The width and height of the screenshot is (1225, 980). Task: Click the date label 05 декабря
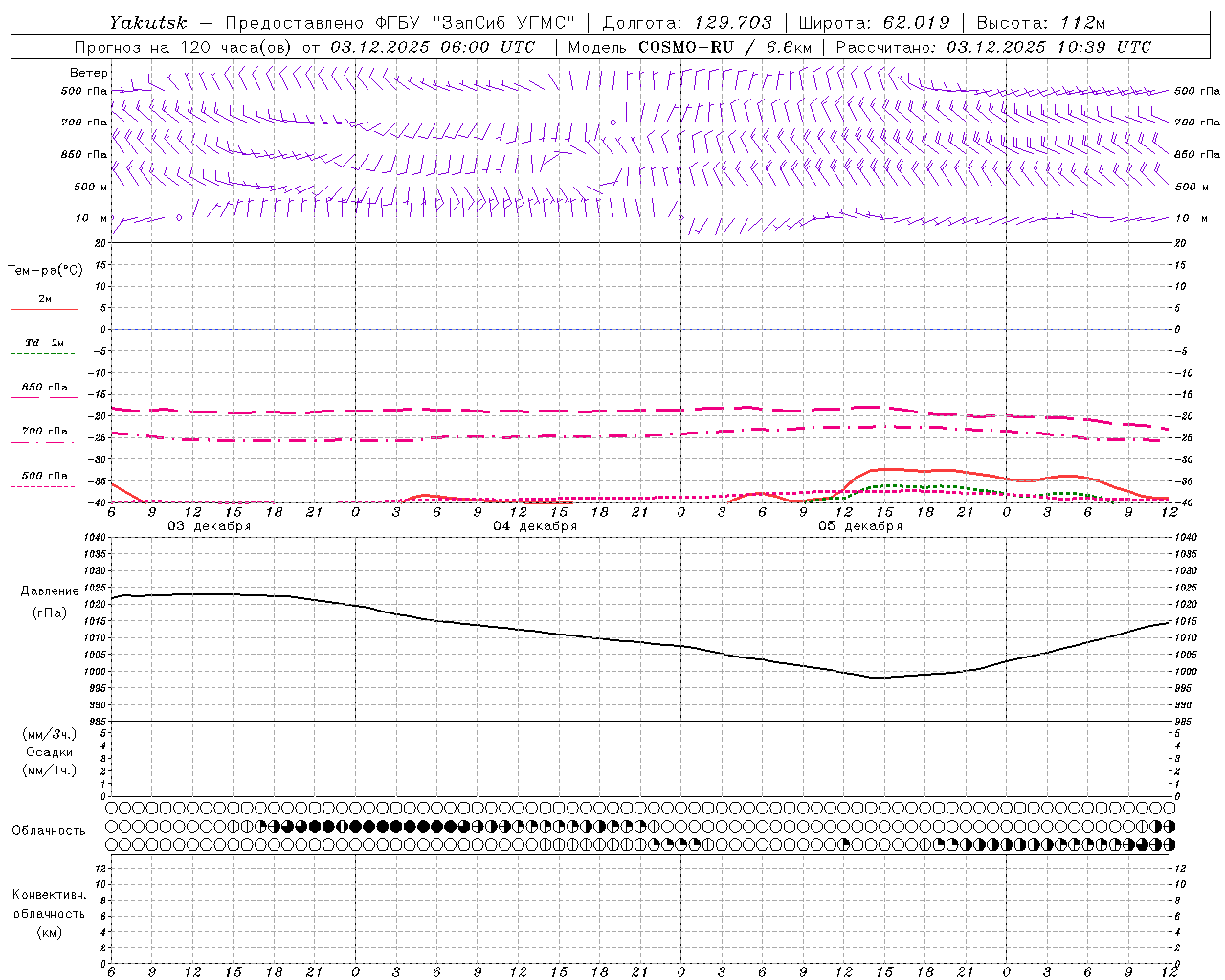click(860, 526)
